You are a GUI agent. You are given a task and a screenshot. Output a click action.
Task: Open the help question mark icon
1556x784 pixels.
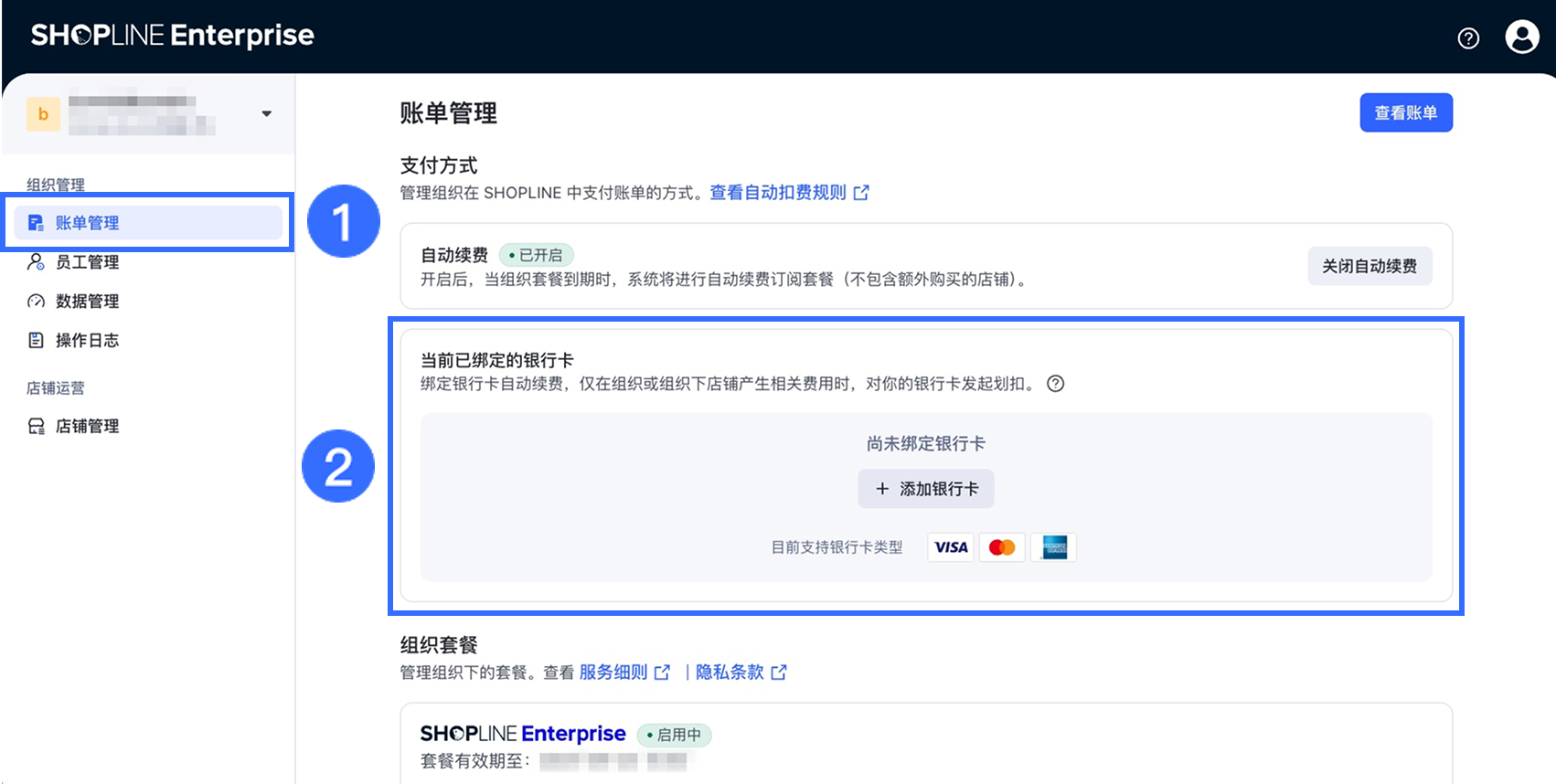[x=1468, y=37]
